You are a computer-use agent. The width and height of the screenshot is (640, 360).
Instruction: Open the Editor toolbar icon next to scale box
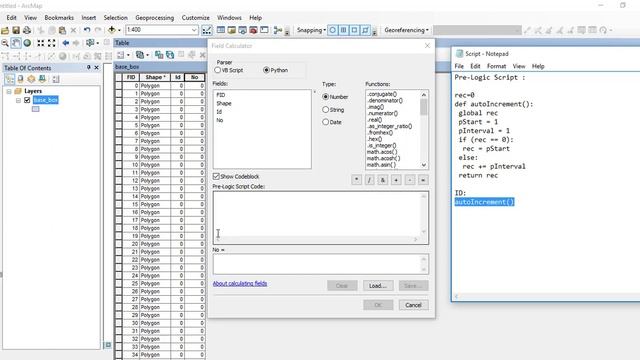click(x=207, y=30)
